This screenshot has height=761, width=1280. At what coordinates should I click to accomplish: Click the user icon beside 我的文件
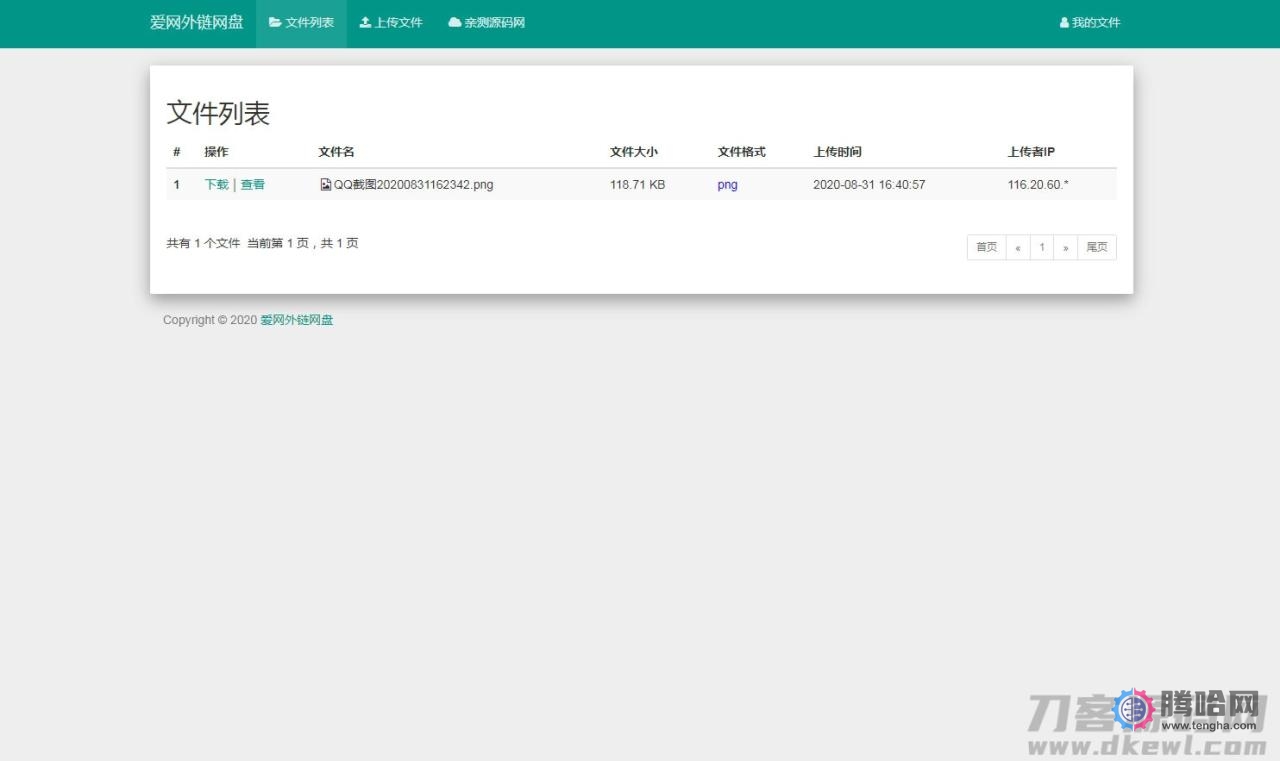[1065, 23]
